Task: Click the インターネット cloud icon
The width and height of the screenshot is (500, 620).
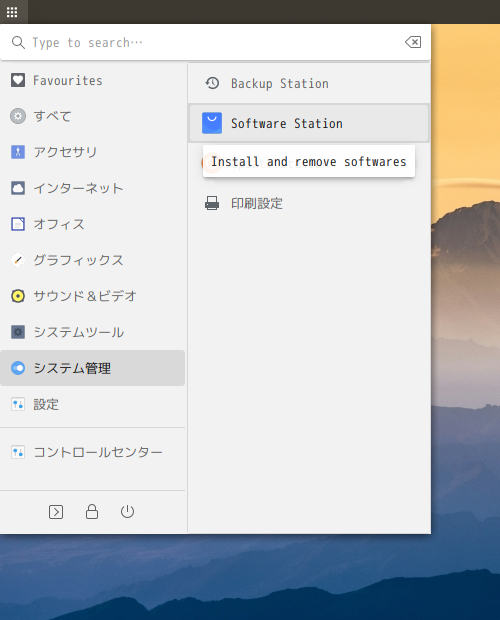Action: point(18,188)
